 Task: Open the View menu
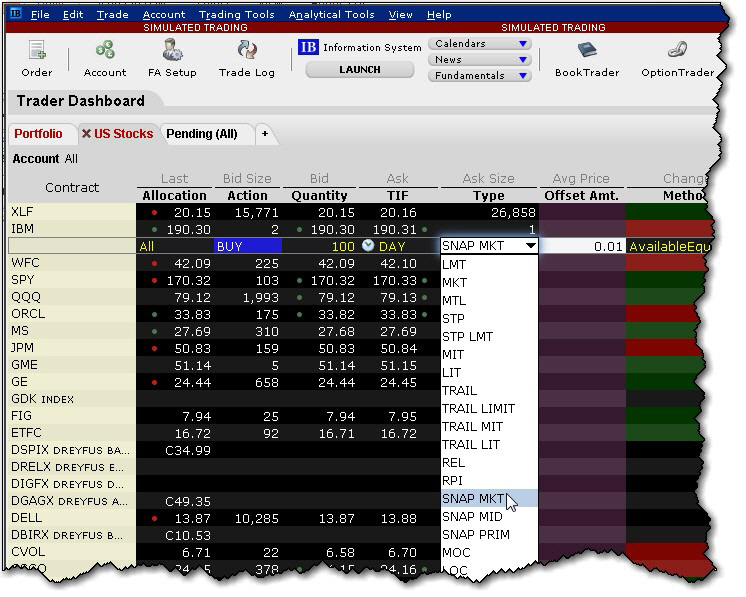pyautogui.click(x=401, y=15)
